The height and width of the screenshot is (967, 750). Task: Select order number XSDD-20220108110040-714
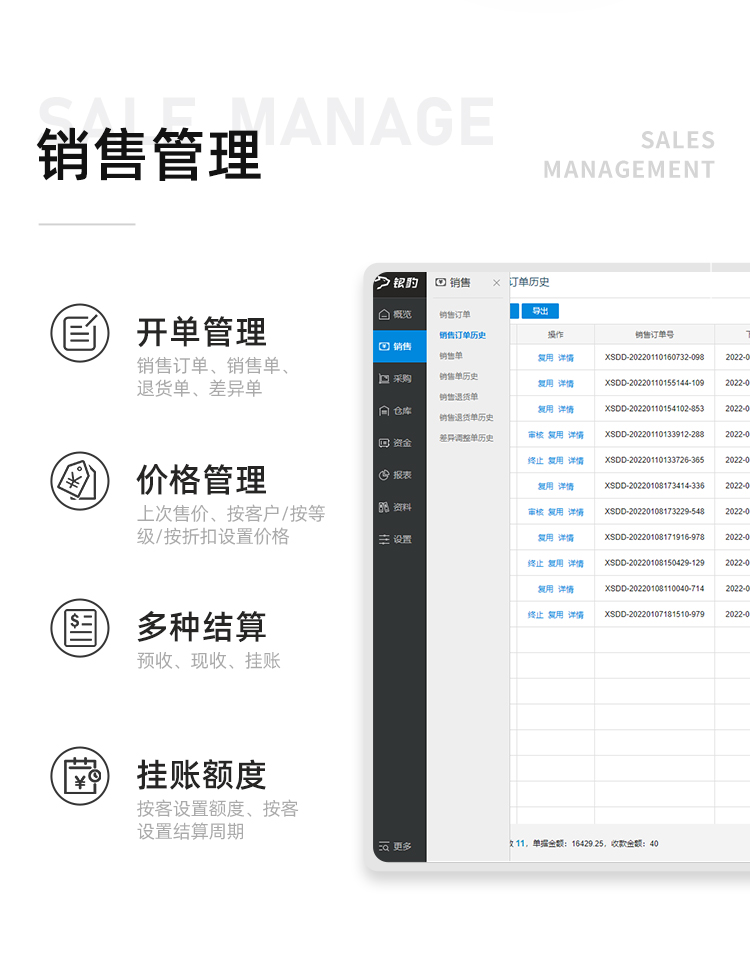(x=654, y=588)
